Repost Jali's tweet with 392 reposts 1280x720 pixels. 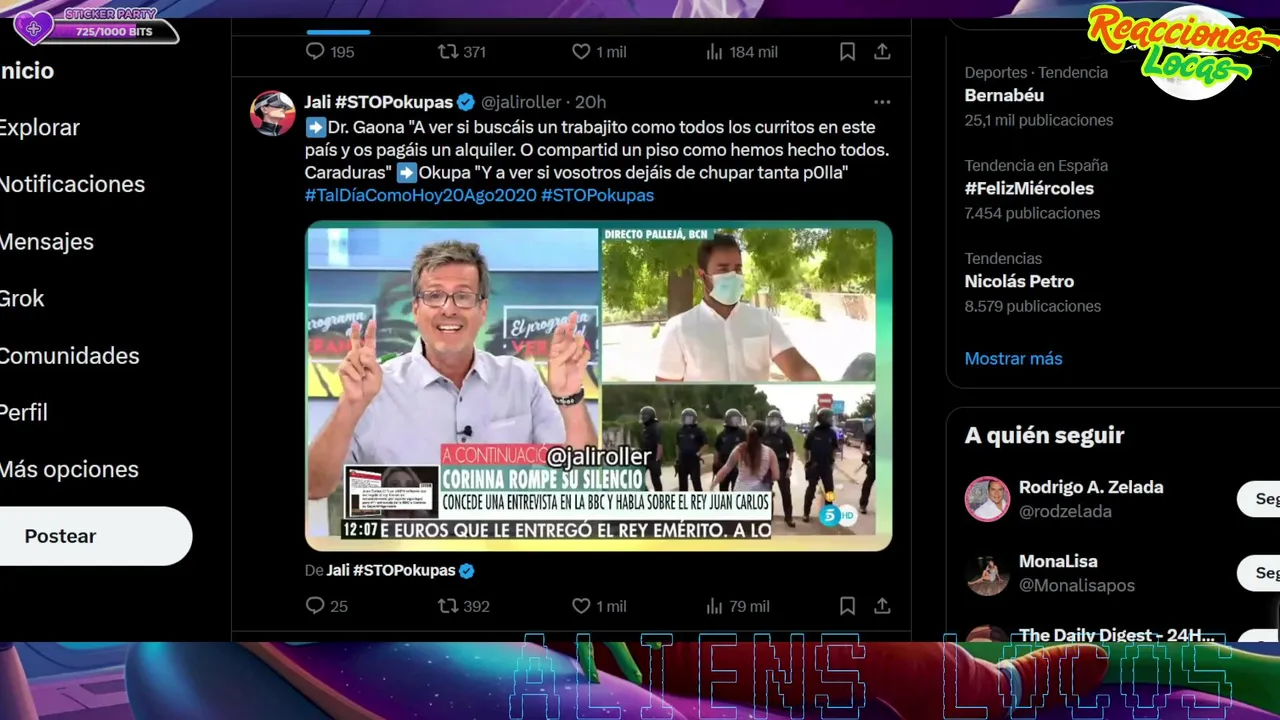[464, 606]
